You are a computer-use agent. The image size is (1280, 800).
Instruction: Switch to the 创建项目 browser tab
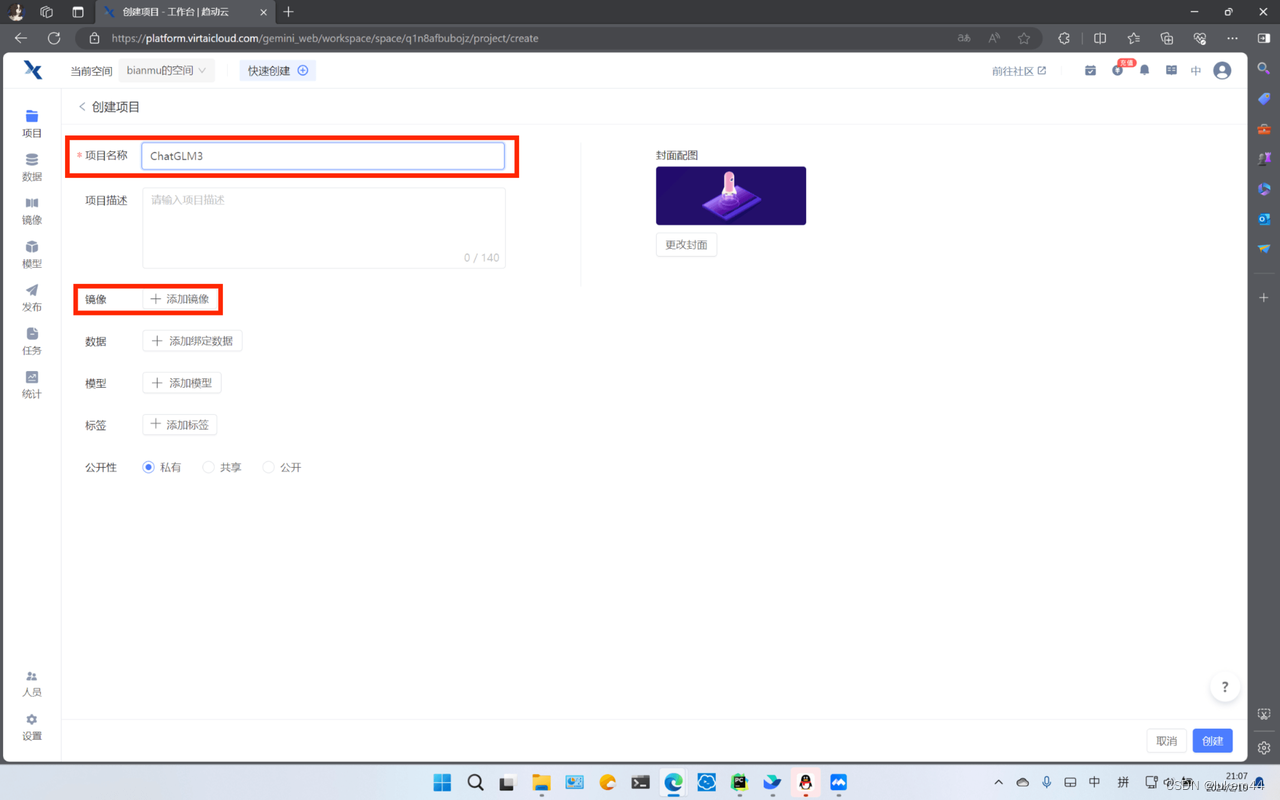tap(185, 12)
